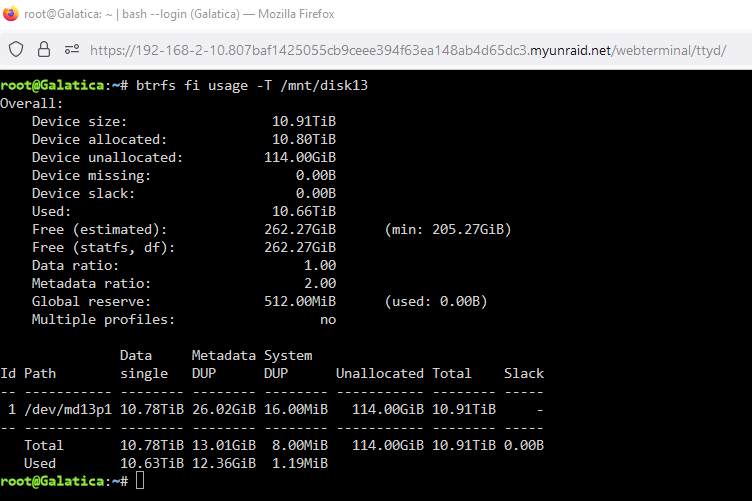Viewport: 752px width, 501px height.
Task: Click the 'Unallocated' column header
Action: 380,373
